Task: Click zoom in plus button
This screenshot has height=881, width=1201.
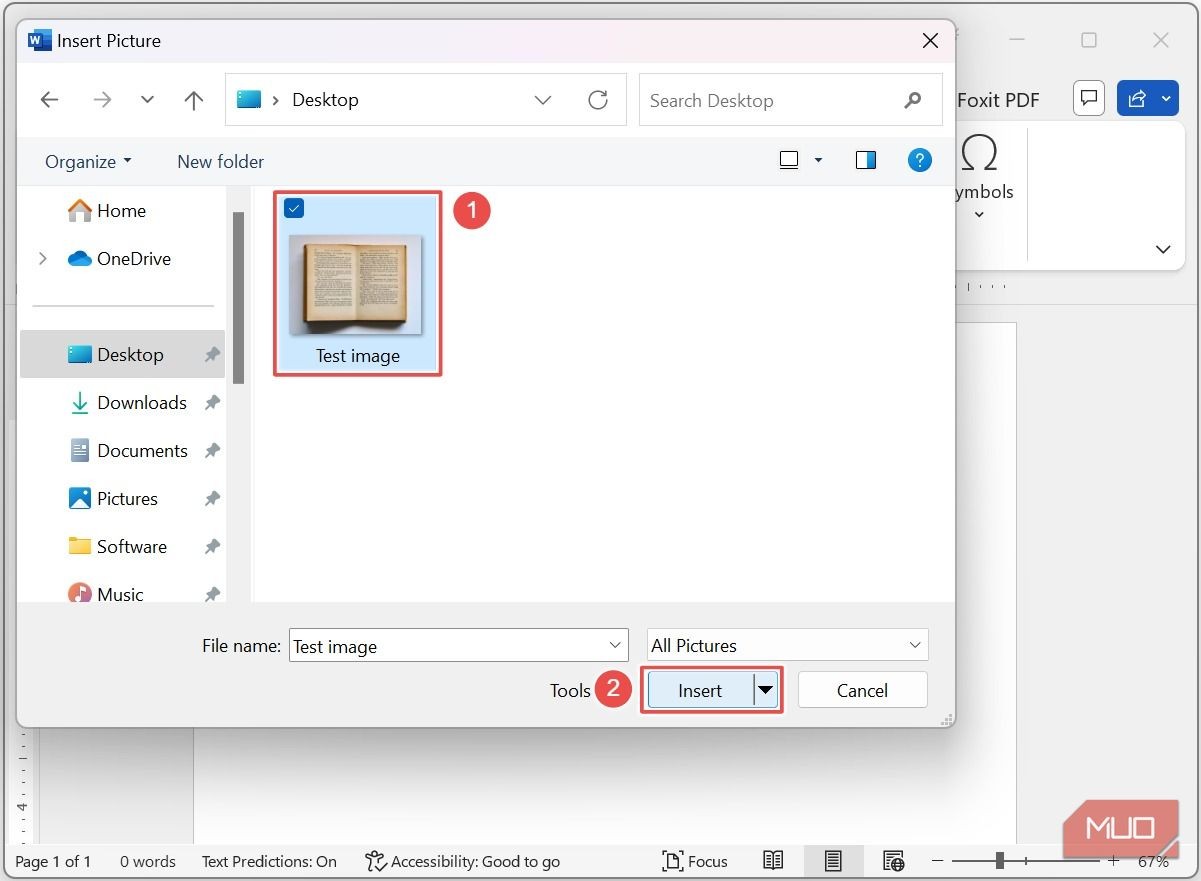Action: [x=1113, y=861]
